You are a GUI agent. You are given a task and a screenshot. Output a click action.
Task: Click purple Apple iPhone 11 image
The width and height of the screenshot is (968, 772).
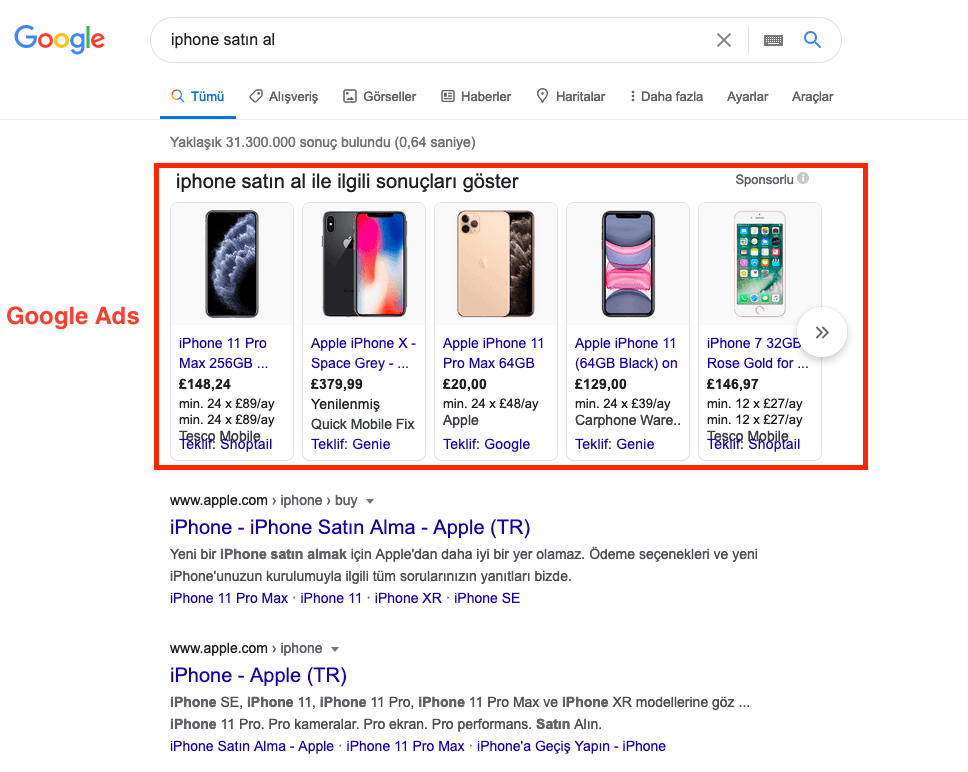[x=628, y=264]
